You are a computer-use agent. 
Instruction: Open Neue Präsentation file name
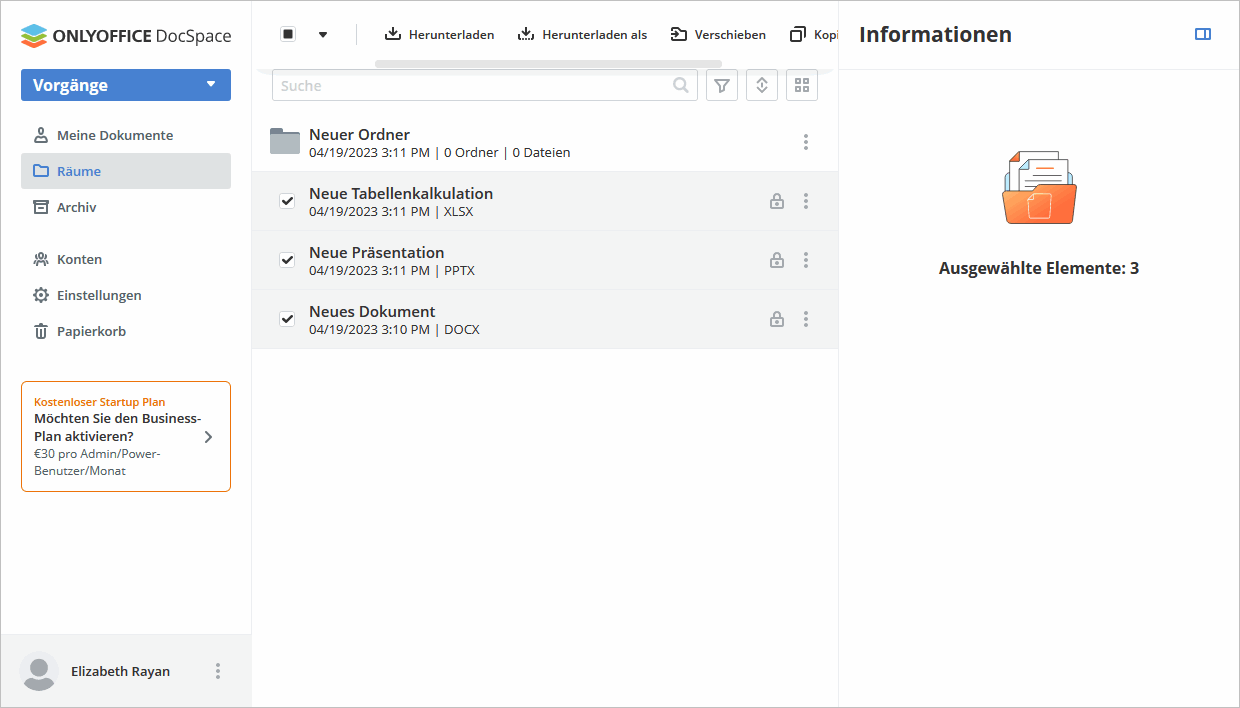pos(377,252)
